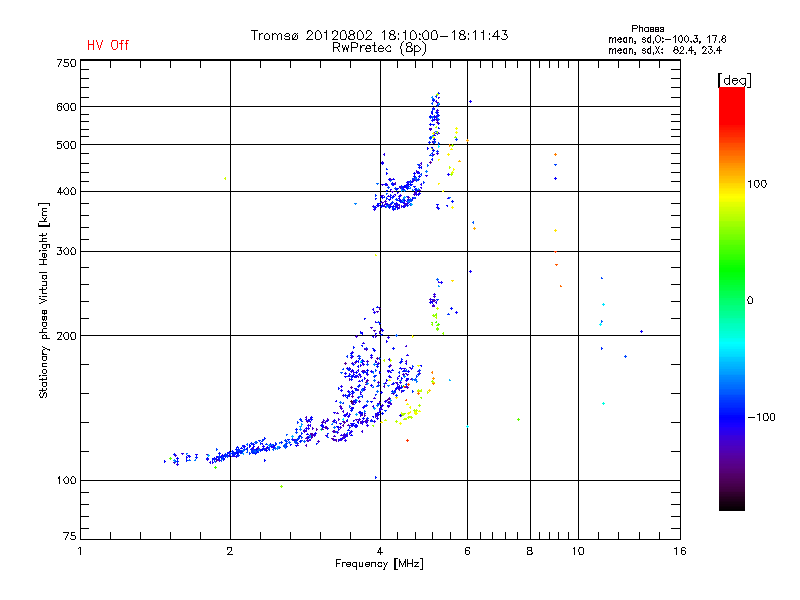This screenshot has width=800, height=600.
Task: Click the x-axis tick label '2'
Action: [x=230, y=551]
